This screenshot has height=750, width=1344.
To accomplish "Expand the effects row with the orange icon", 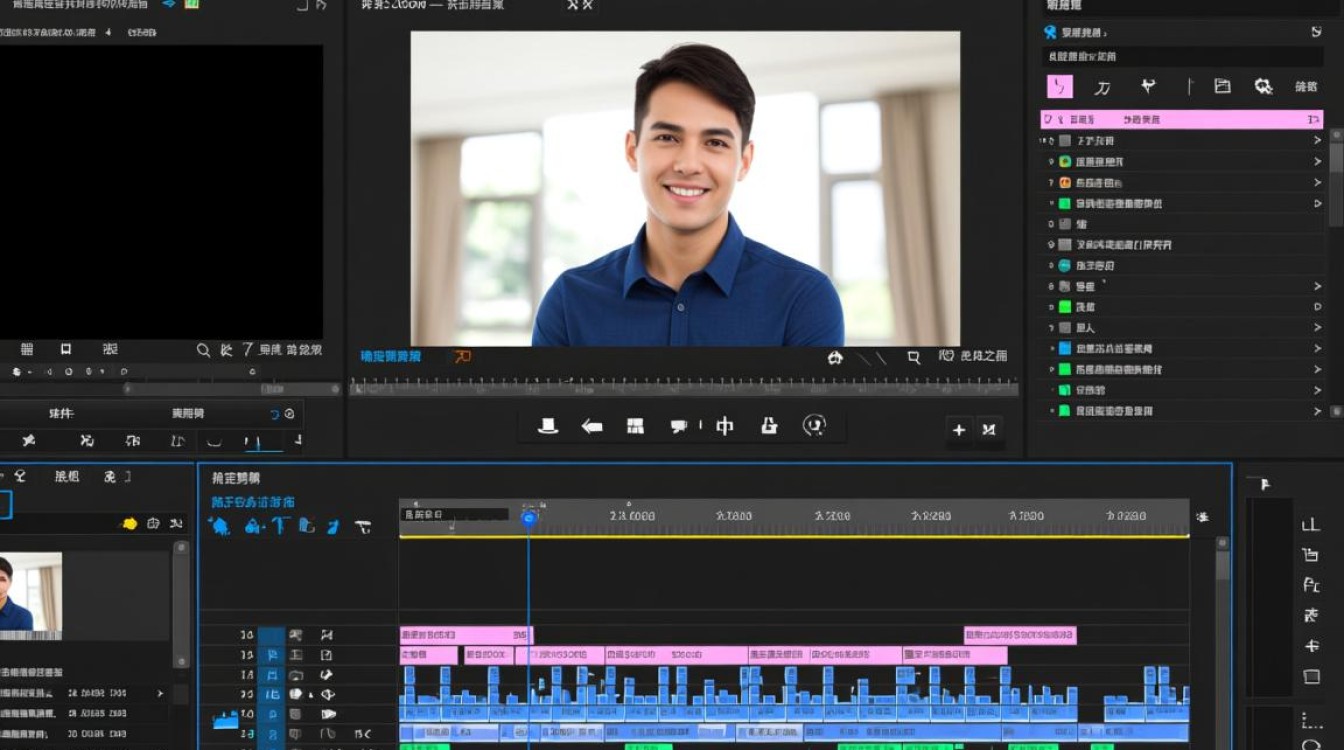I will (1317, 183).
